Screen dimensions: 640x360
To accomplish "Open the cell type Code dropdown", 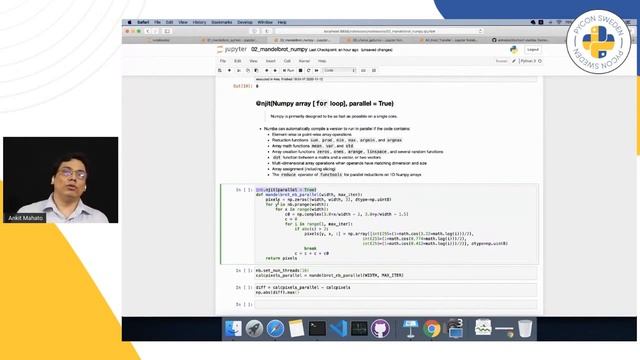I will tap(340, 71).
